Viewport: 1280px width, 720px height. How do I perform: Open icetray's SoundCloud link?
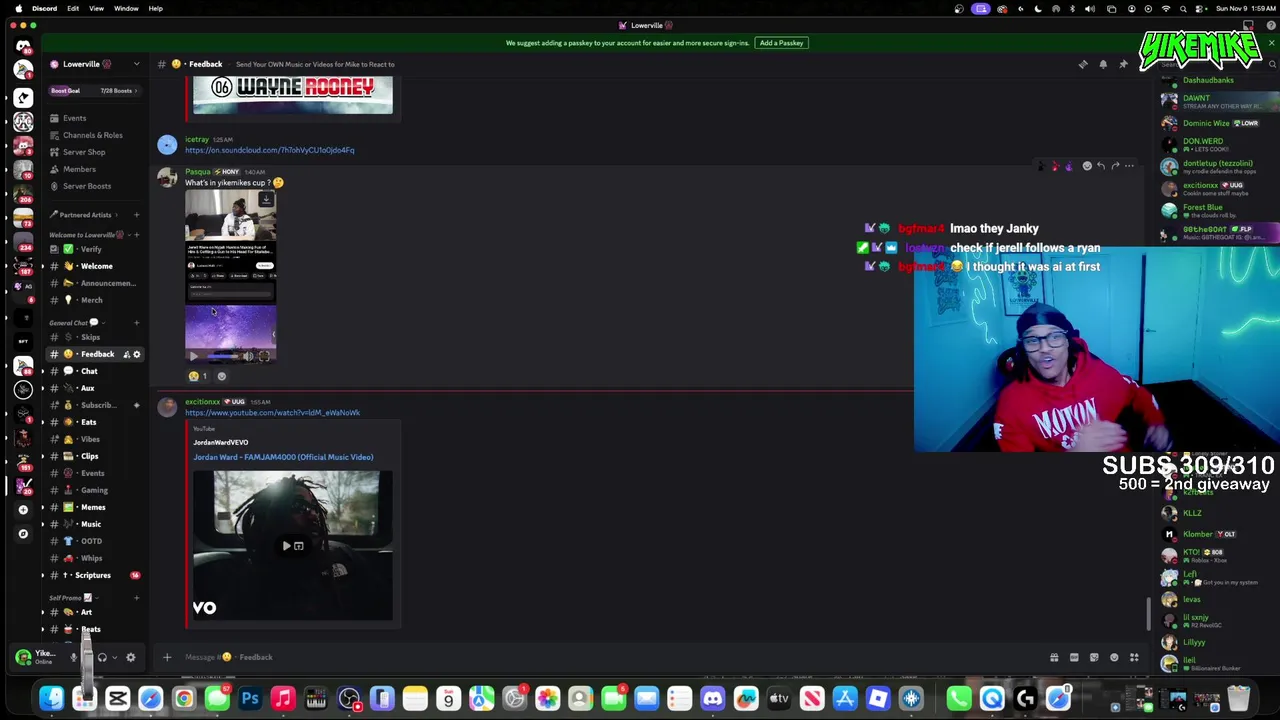click(269, 150)
